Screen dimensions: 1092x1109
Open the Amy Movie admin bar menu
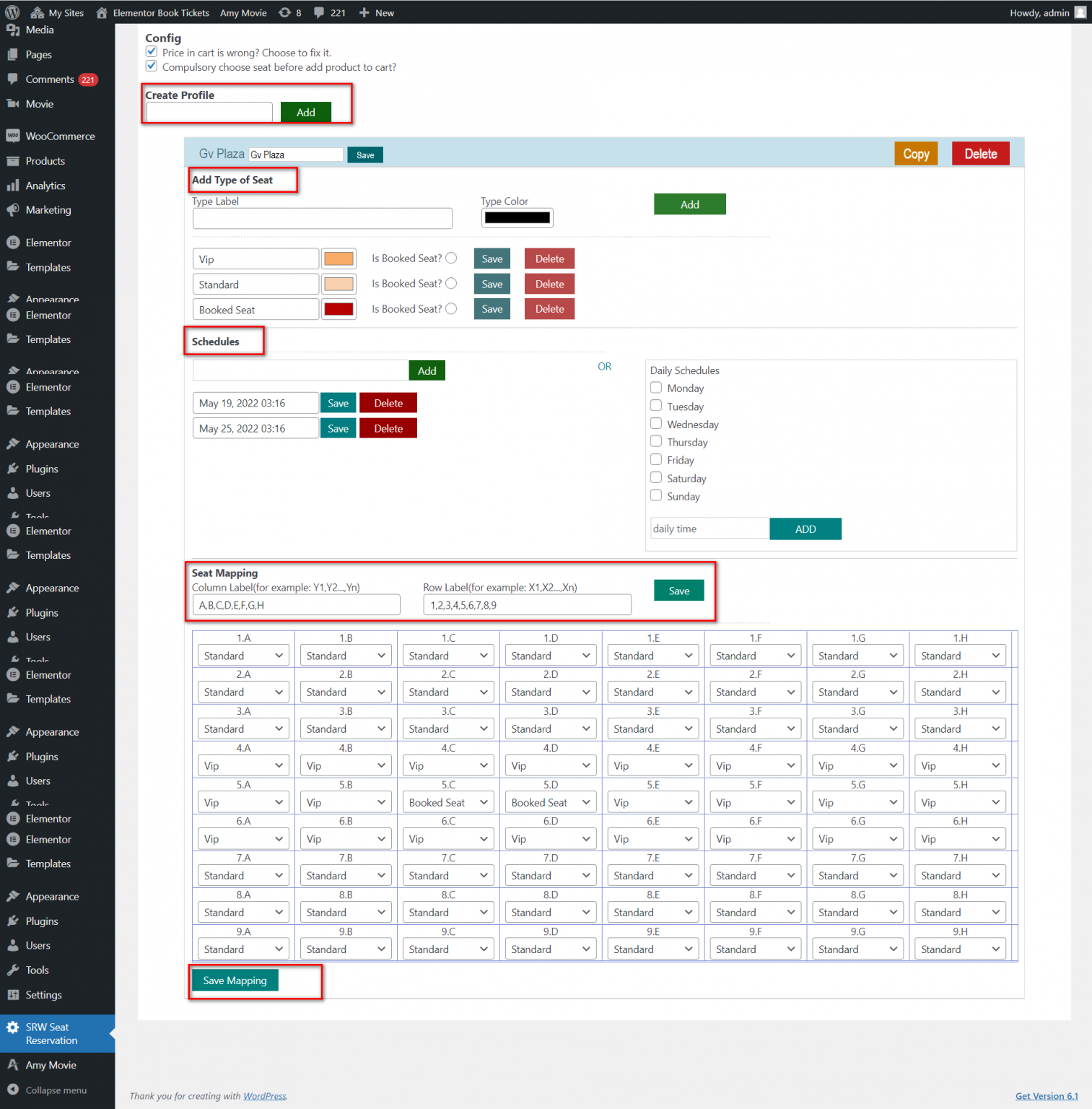point(243,12)
